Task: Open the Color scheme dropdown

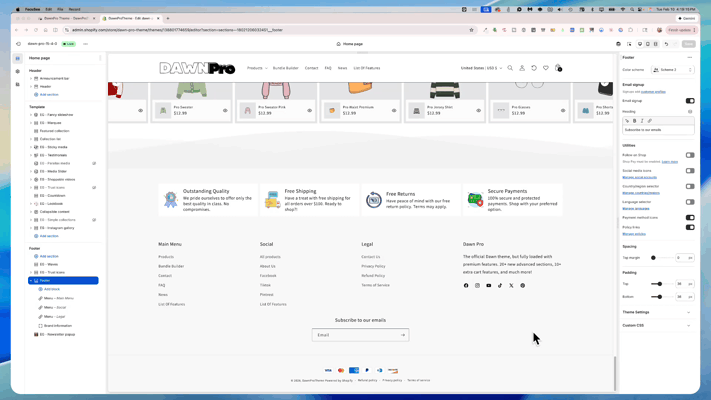Action: click(x=672, y=70)
